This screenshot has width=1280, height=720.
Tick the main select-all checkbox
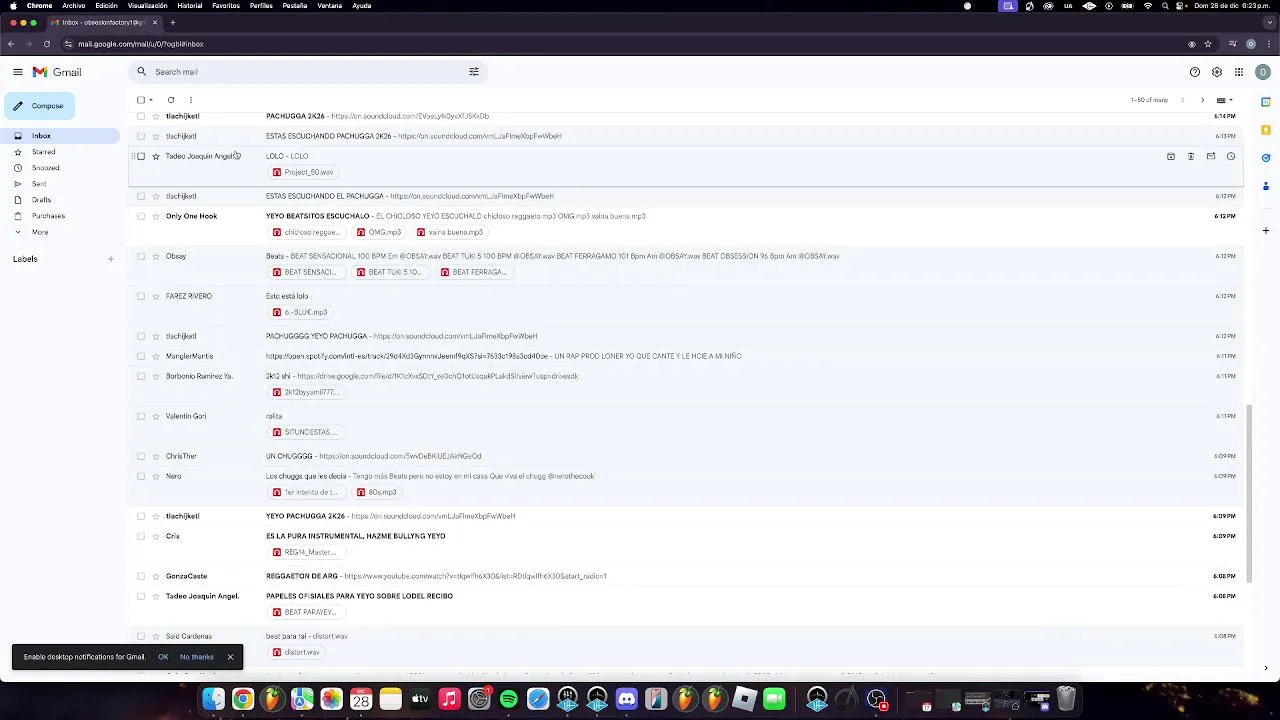pos(141,100)
